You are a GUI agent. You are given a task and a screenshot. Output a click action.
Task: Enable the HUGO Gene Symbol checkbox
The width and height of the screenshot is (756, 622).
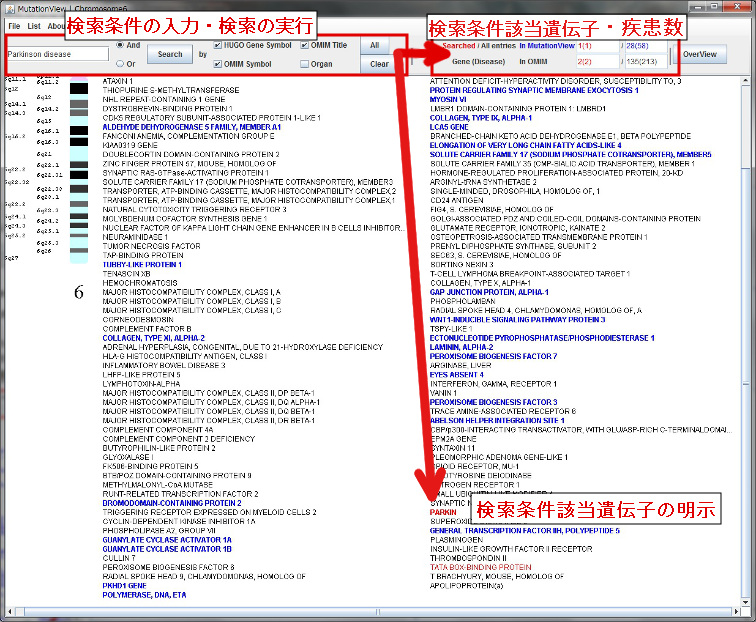click(x=219, y=46)
